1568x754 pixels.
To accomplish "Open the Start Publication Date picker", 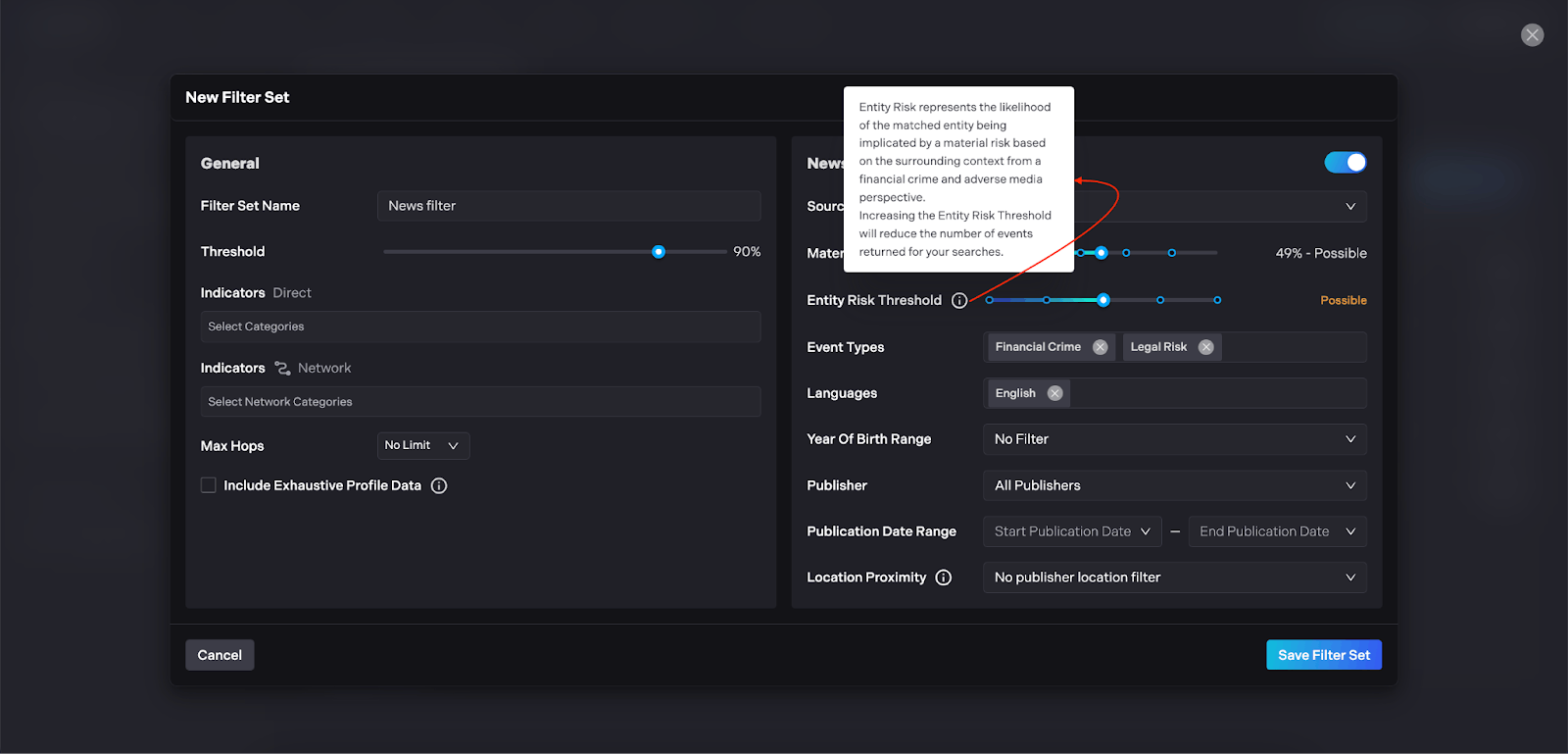I will [x=1072, y=531].
